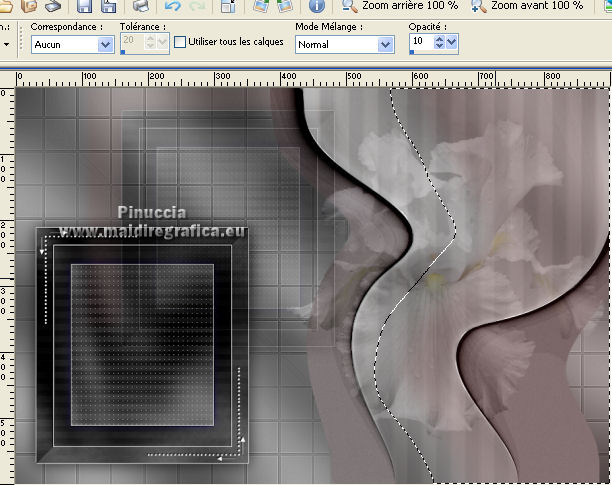Click the Browse files icon in the toolbar

click(29, 5)
